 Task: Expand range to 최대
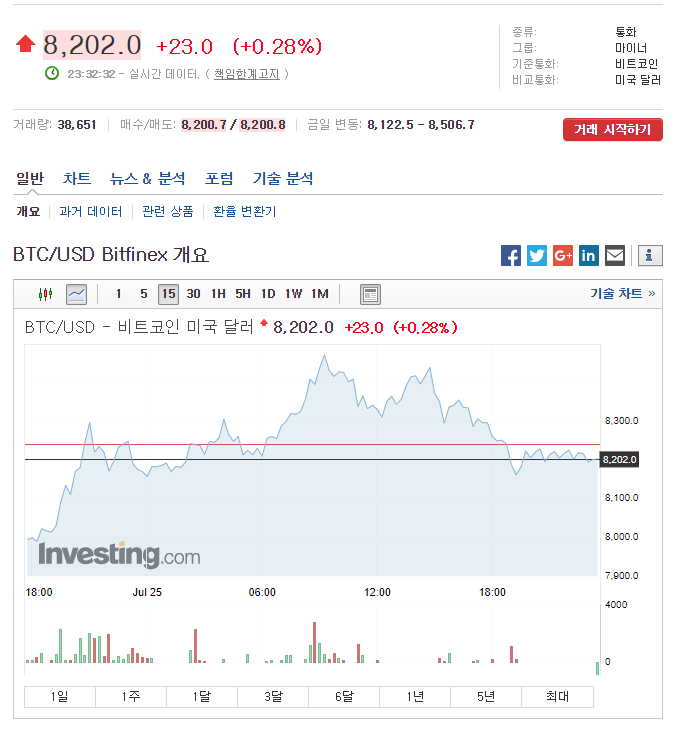click(558, 696)
